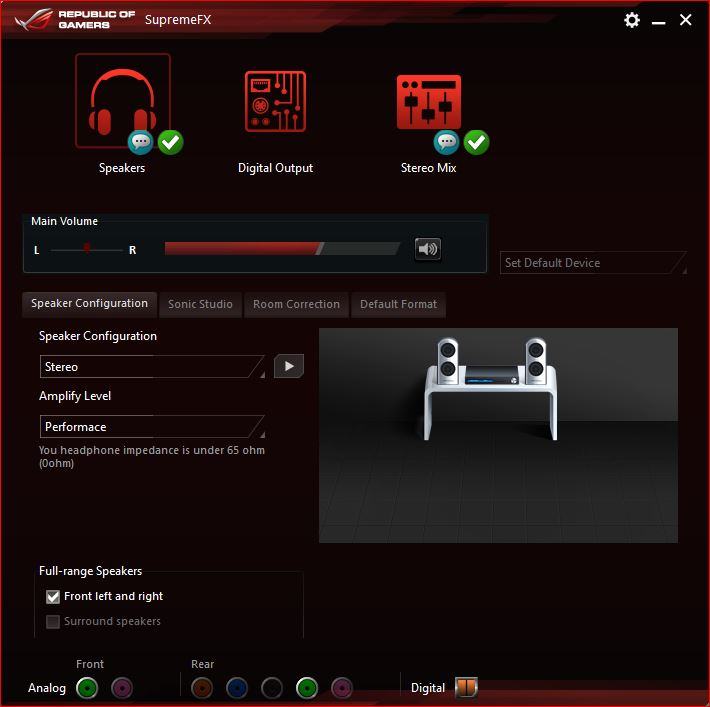This screenshot has height=707, width=710.
Task: Open settings with the gear icon
Action: pyautogui.click(x=632, y=20)
